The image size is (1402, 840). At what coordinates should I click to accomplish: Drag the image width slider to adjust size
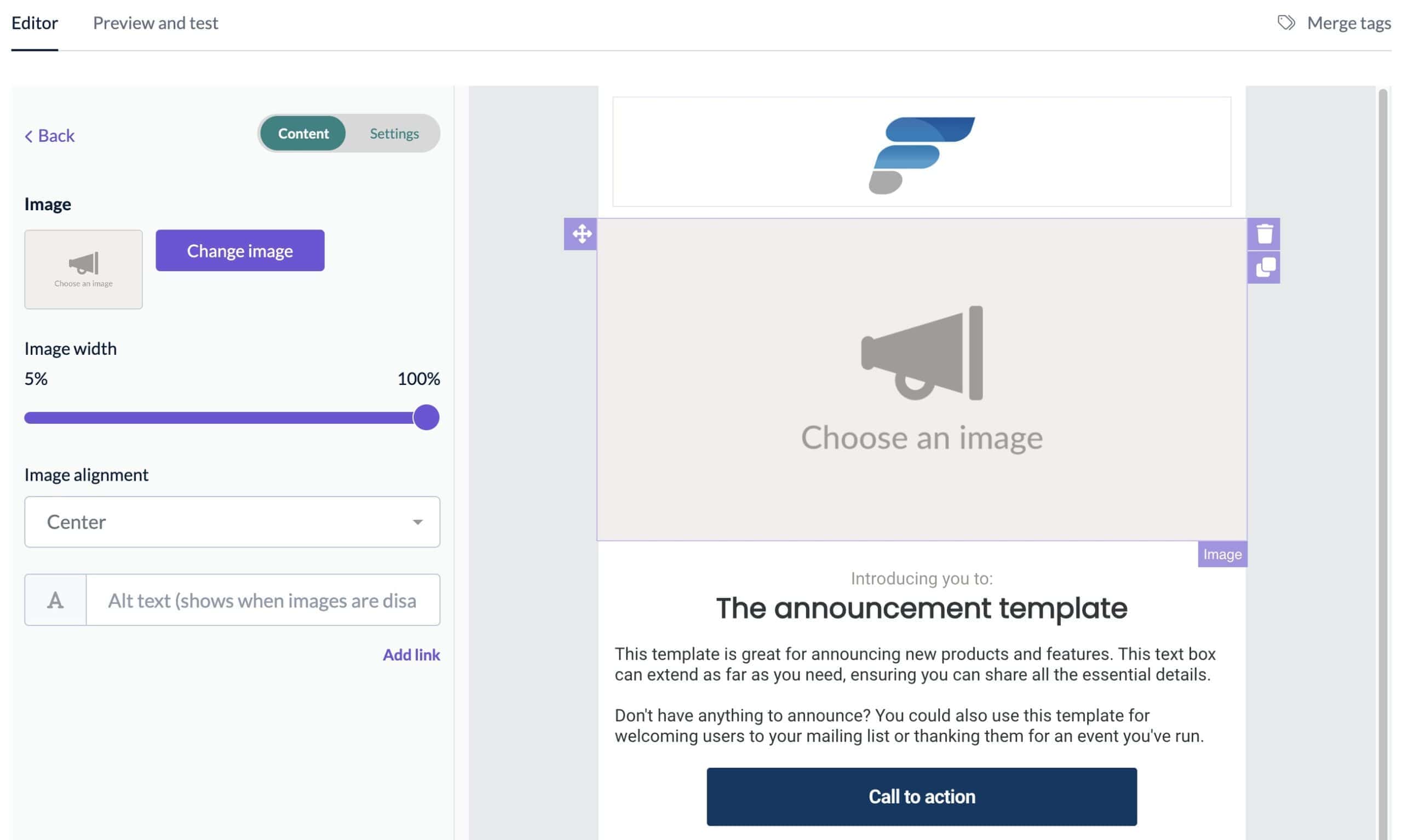click(x=425, y=417)
